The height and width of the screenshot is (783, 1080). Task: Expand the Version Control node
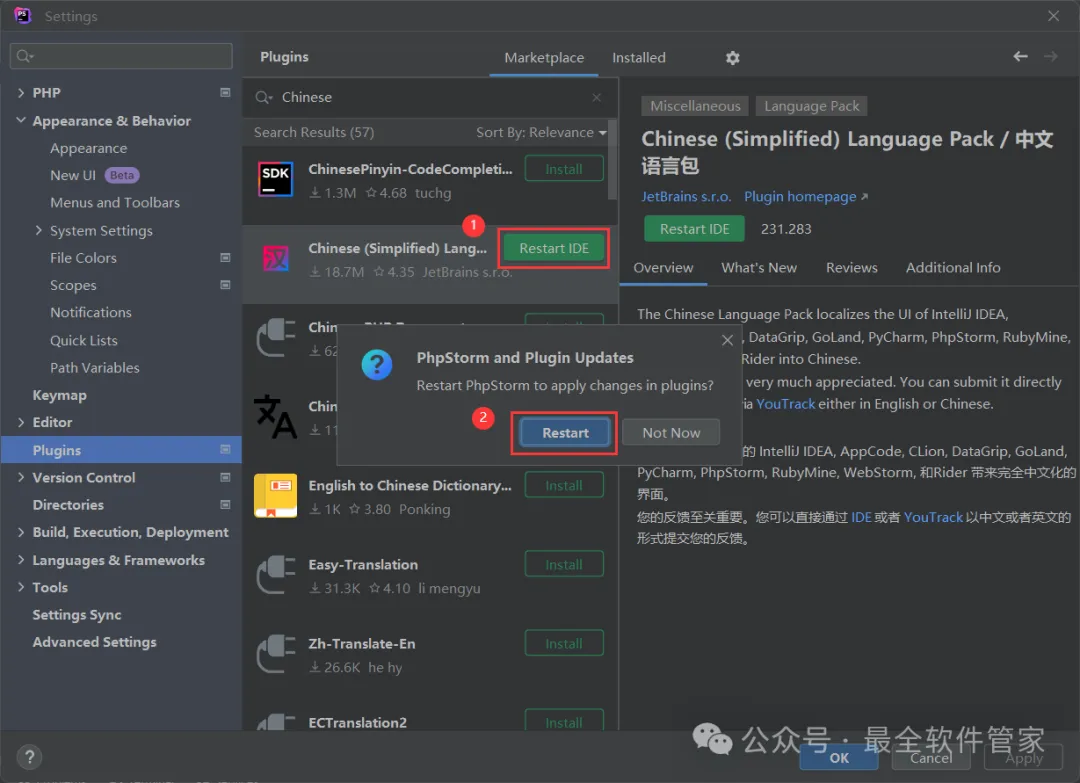click(x=21, y=477)
